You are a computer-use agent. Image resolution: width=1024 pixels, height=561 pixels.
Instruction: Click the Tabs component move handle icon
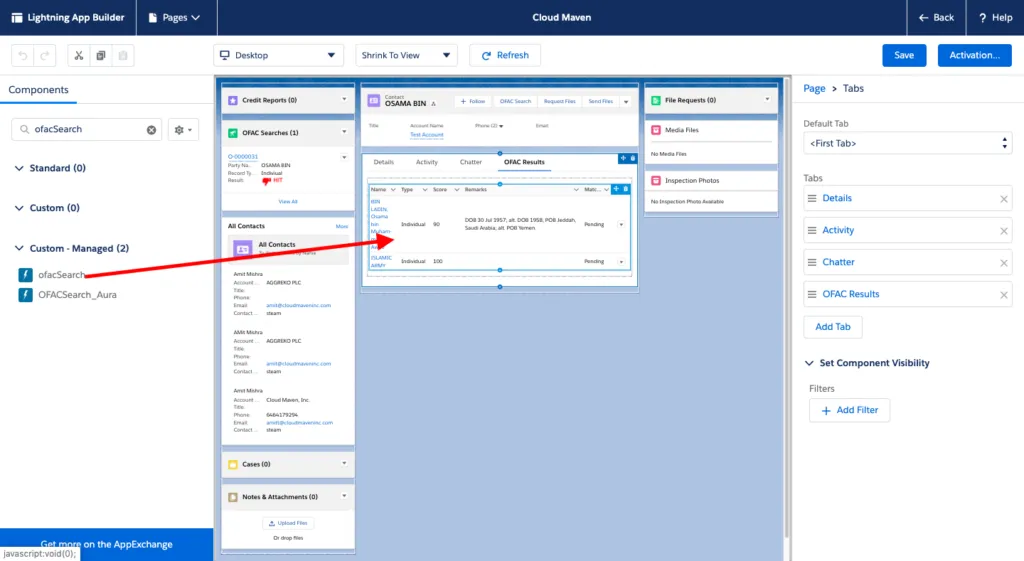click(x=623, y=159)
